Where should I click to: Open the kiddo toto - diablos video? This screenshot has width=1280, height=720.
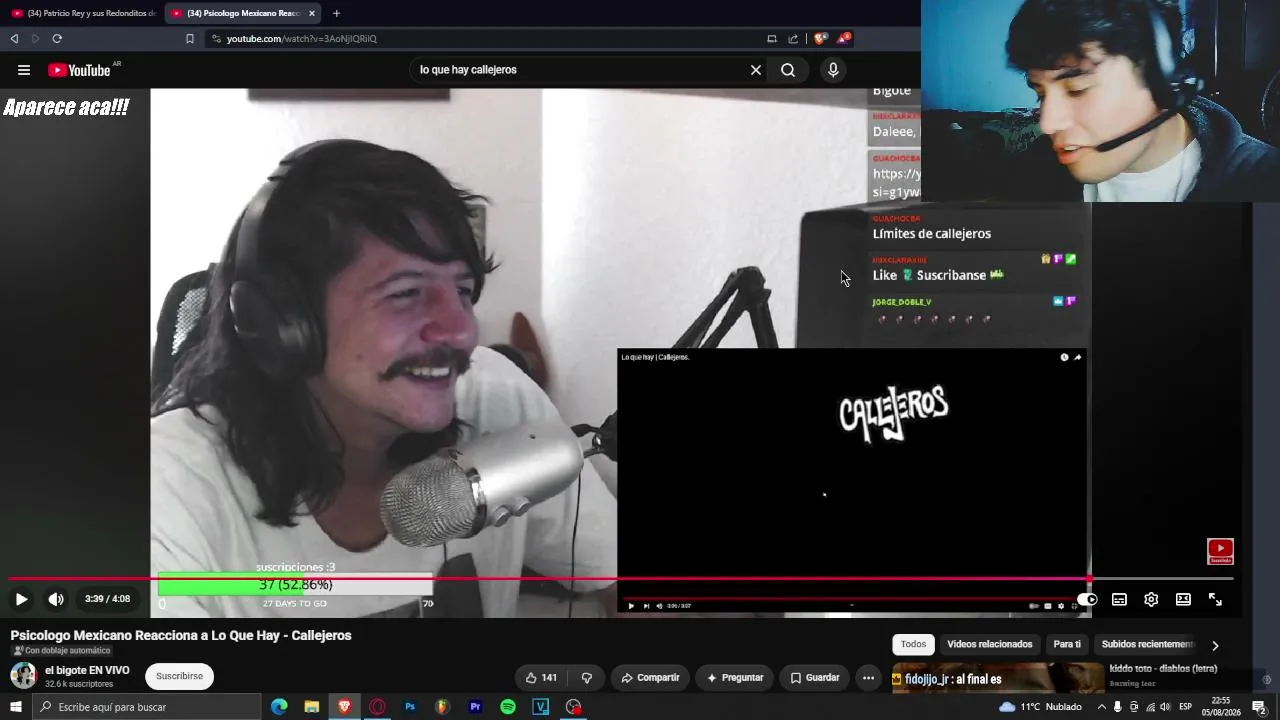point(1163,668)
